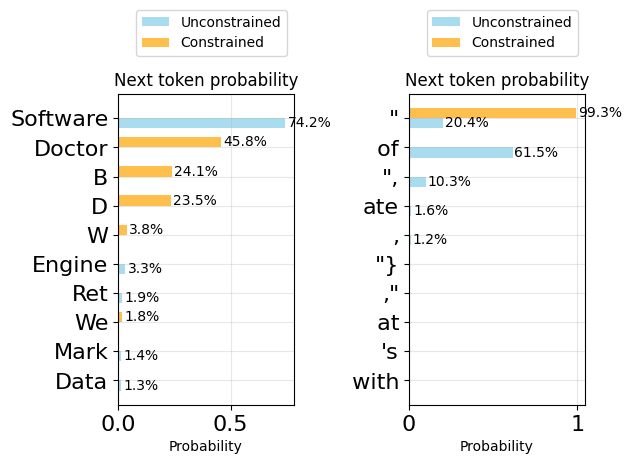This screenshot has width=631, height=464.
Task: Select the blue "of" bar at 61.5%
Action: (461, 152)
